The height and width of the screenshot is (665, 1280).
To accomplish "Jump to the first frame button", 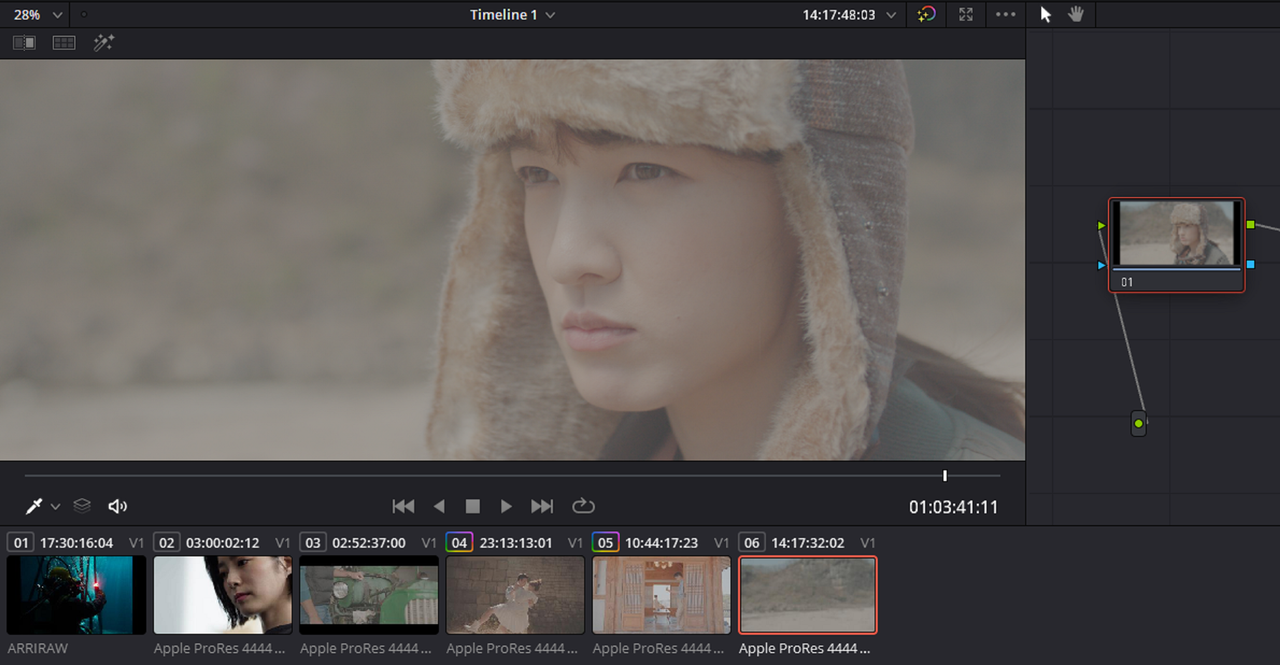I will tap(403, 506).
